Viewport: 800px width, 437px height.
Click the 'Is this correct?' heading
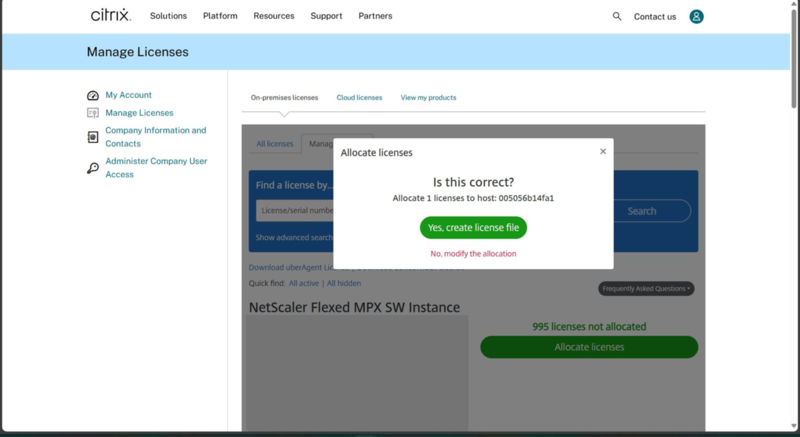[x=473, y=182]
